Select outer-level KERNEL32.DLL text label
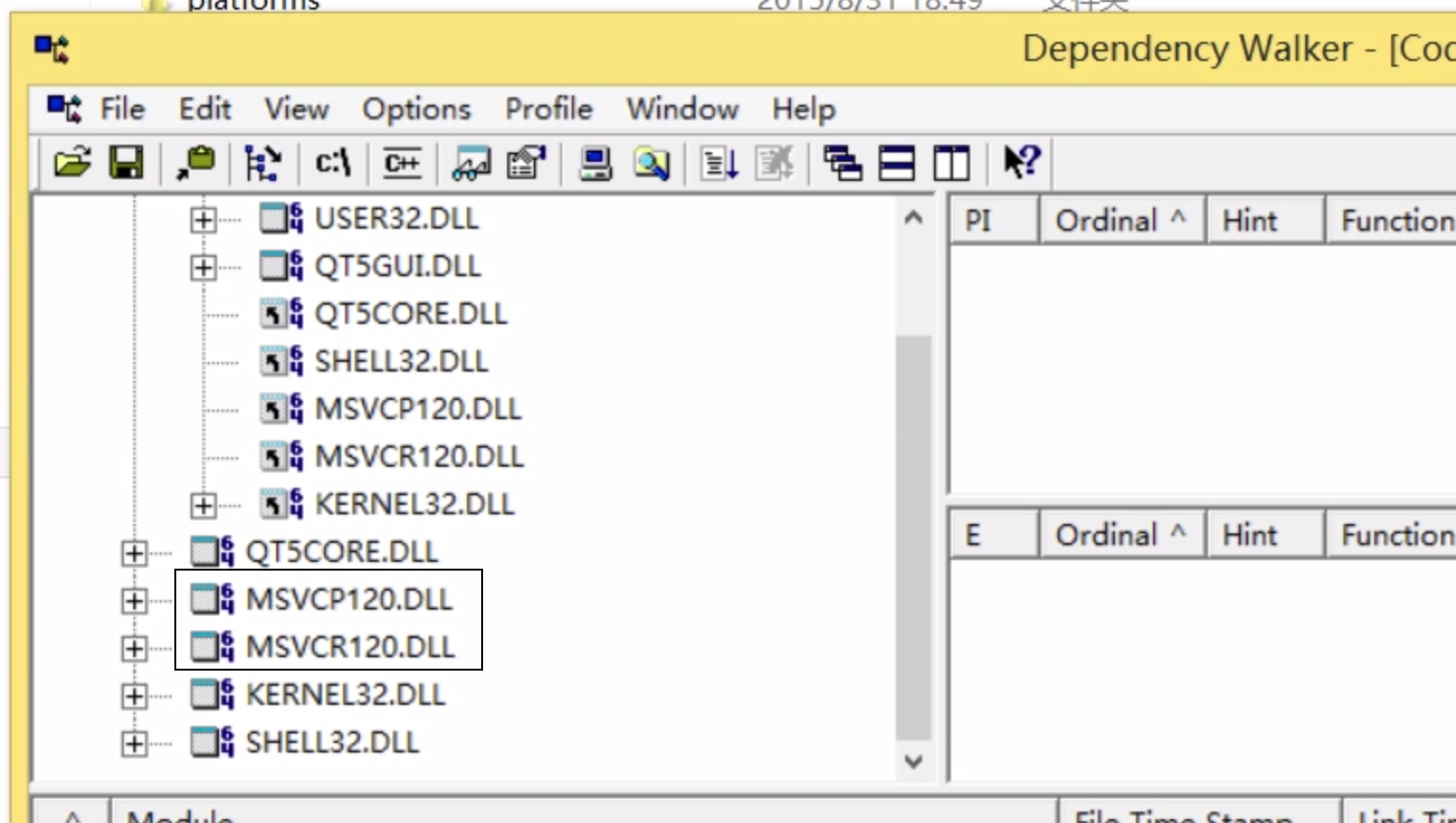Screen dimensions: 1456x823 click(x=345, y=694)
